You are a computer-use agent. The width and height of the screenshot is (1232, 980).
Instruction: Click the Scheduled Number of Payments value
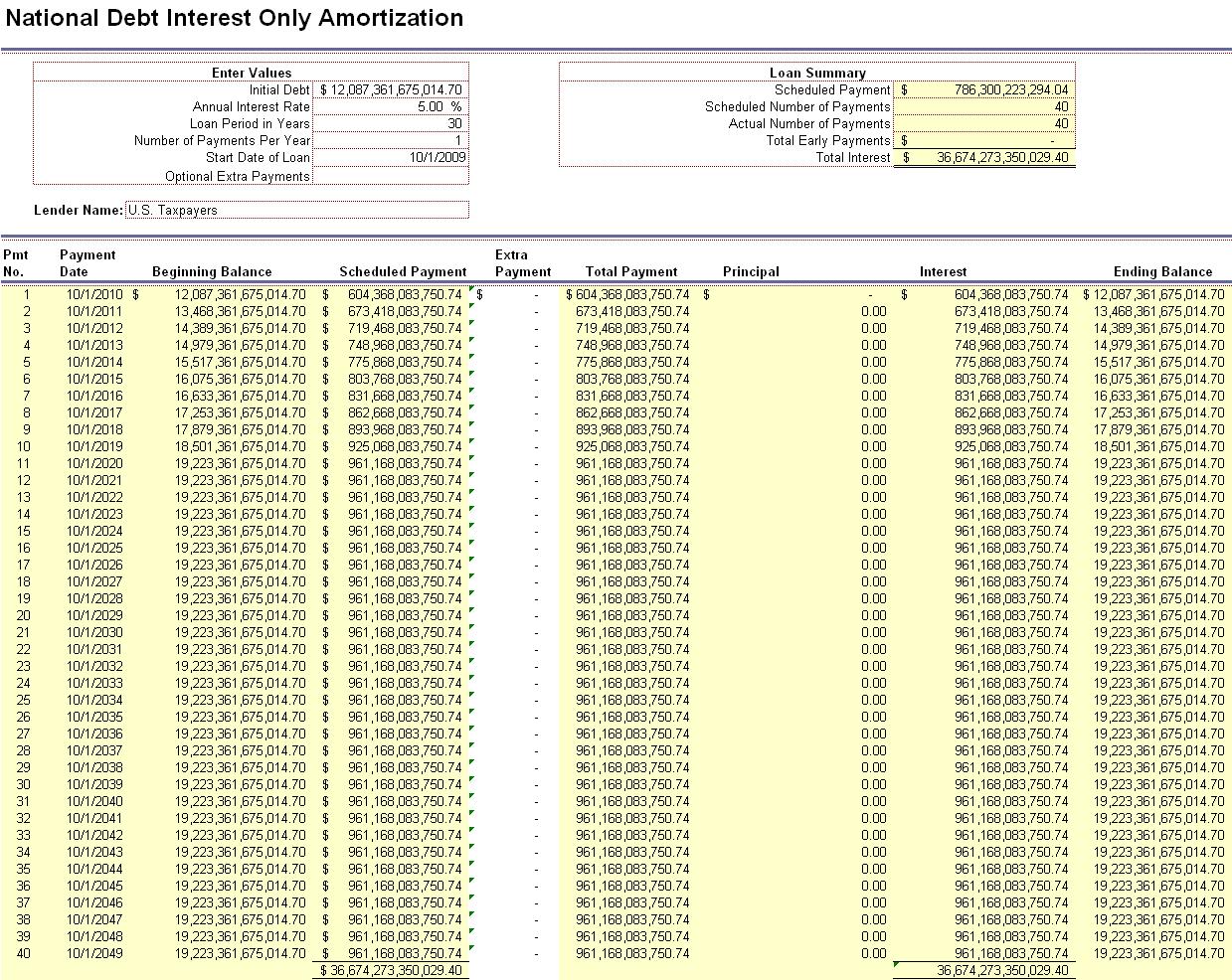pyautogui.click(x=983, y=106)
